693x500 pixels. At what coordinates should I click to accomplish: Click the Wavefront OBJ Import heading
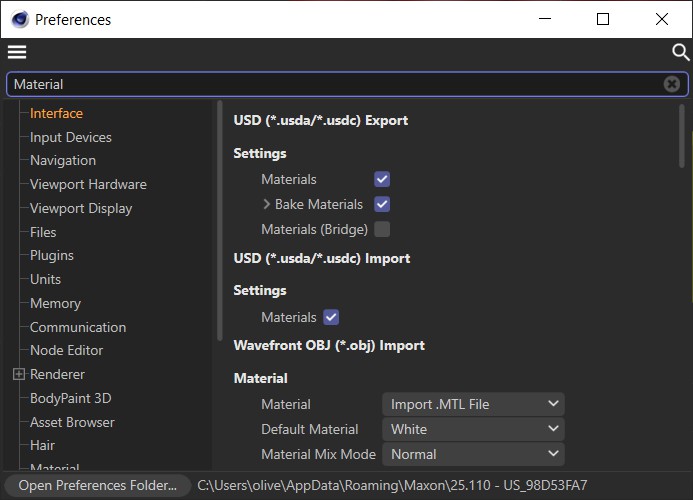pos(329,345)
